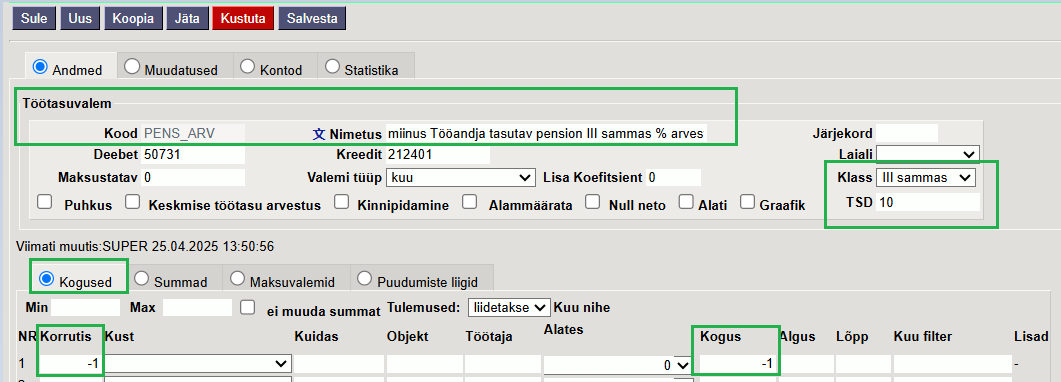Click the Uus button
Screen dimensions: 1061x382
(80, 18)
